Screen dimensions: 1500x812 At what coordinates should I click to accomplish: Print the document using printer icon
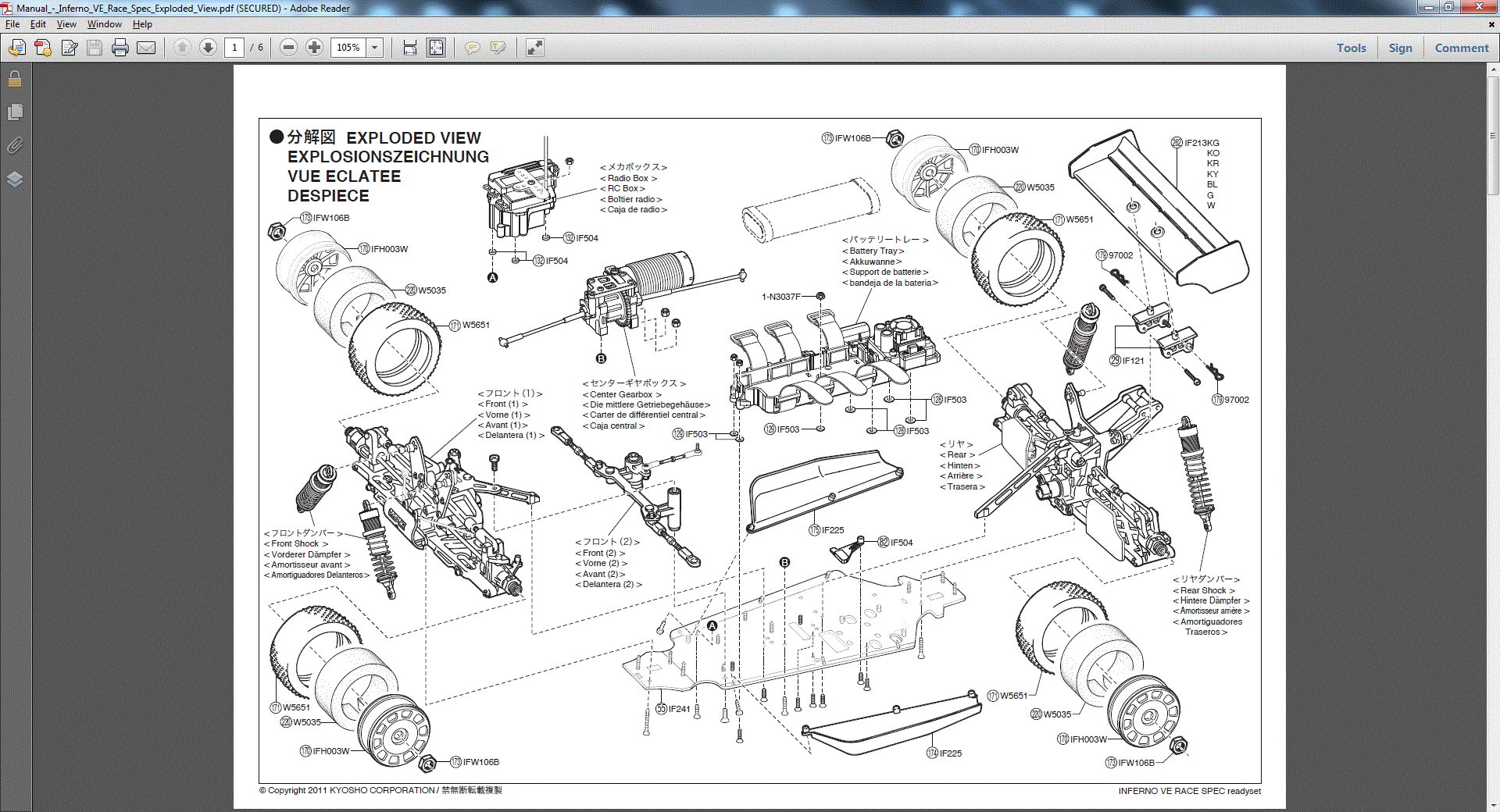tap(120, 48)
